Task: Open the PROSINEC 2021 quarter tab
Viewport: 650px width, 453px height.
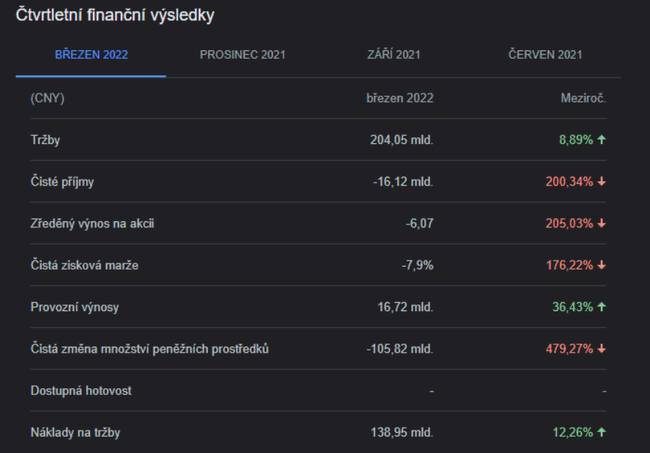Action: [242, 54]
